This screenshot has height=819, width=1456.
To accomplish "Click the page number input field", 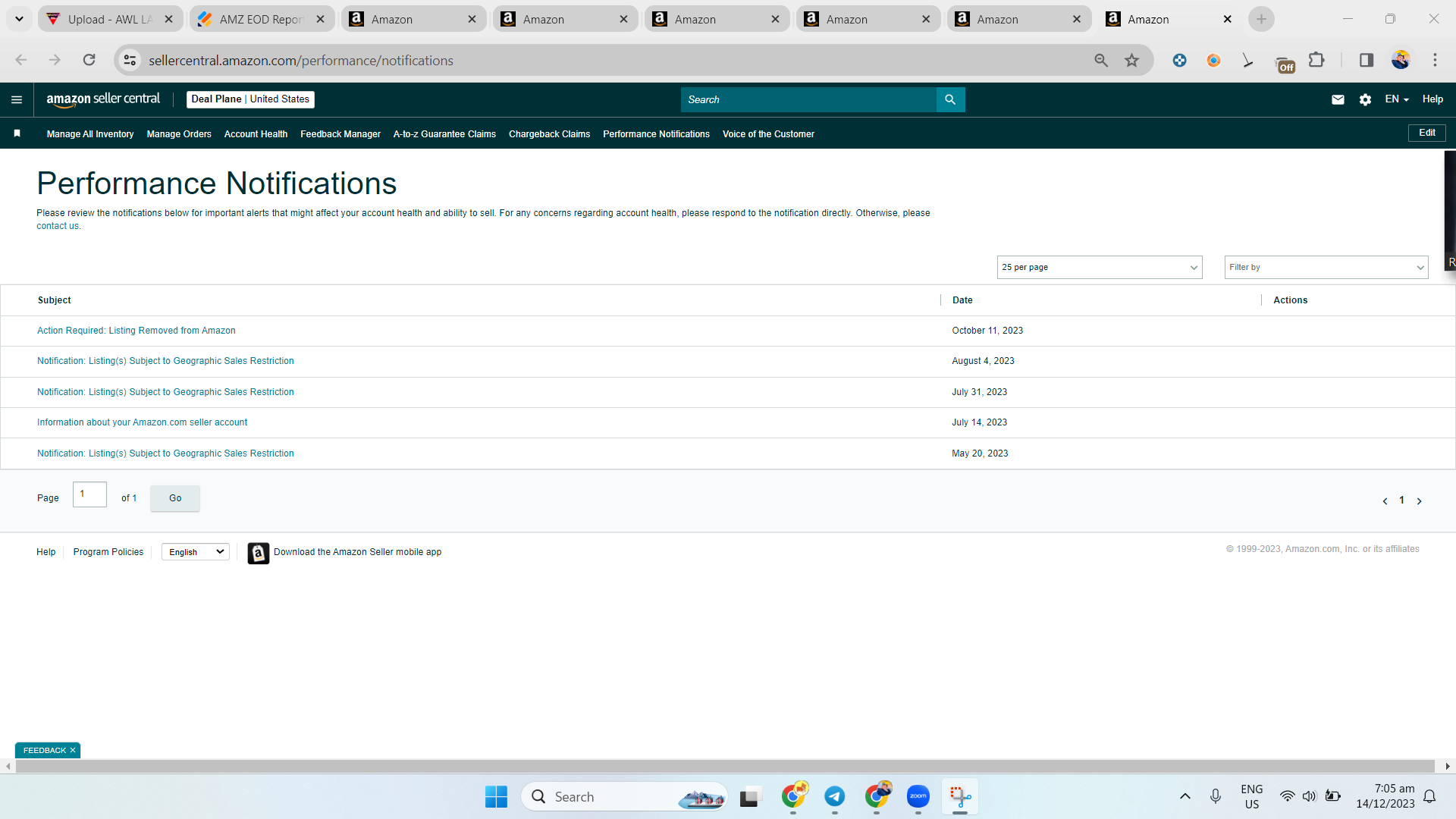I will click(89, 494).
